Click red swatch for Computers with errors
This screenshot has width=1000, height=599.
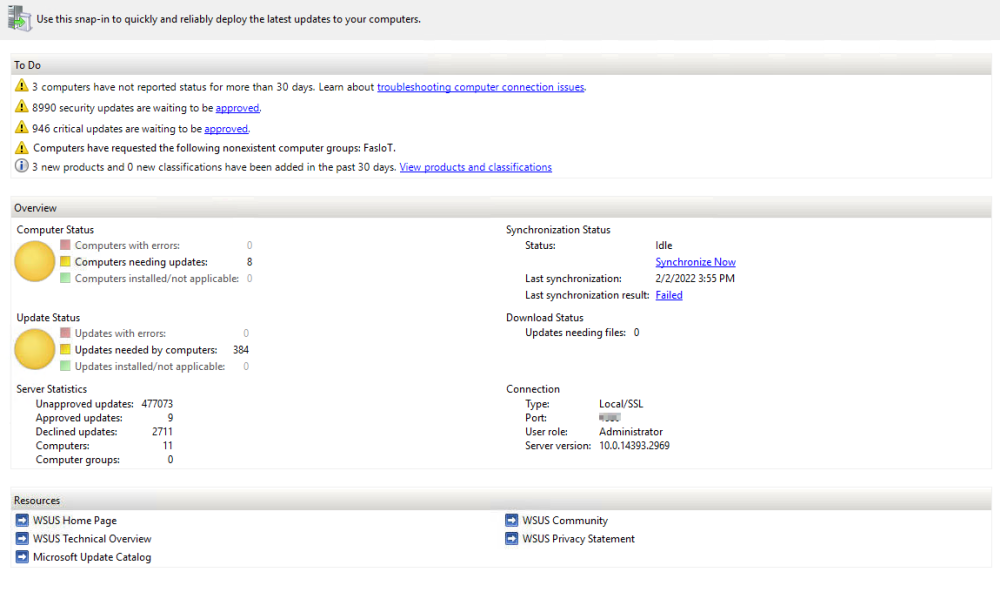point(65,245)
